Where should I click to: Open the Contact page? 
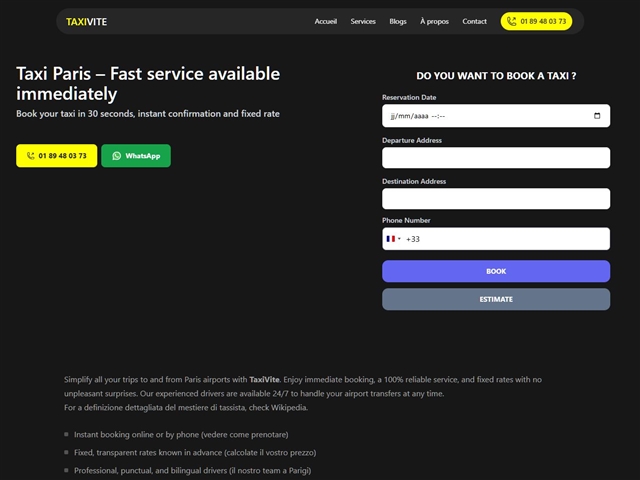point(475,21)
